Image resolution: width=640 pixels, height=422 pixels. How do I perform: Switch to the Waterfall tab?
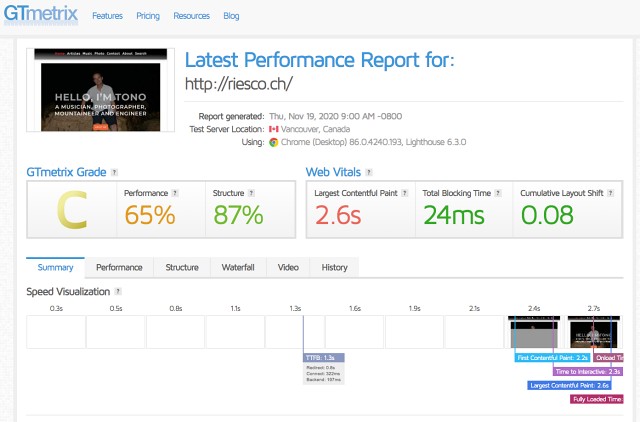238,267
